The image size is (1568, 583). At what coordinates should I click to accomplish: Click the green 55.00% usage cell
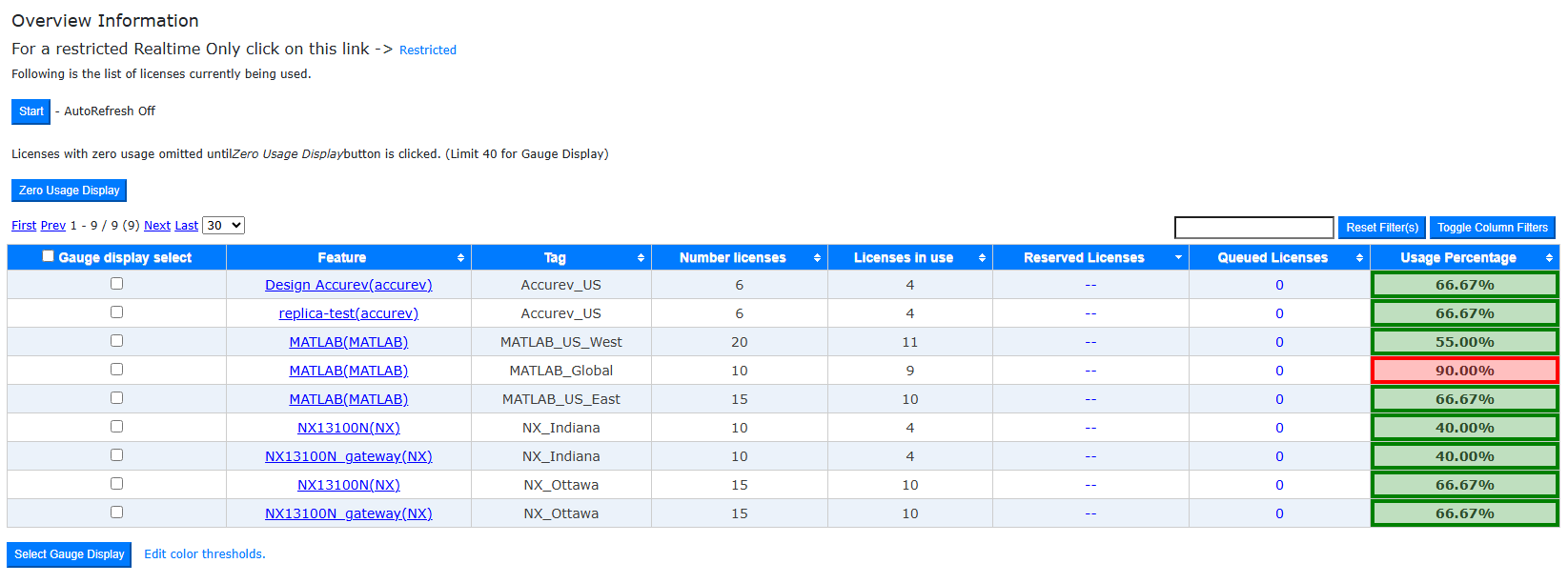[1465, 342]
